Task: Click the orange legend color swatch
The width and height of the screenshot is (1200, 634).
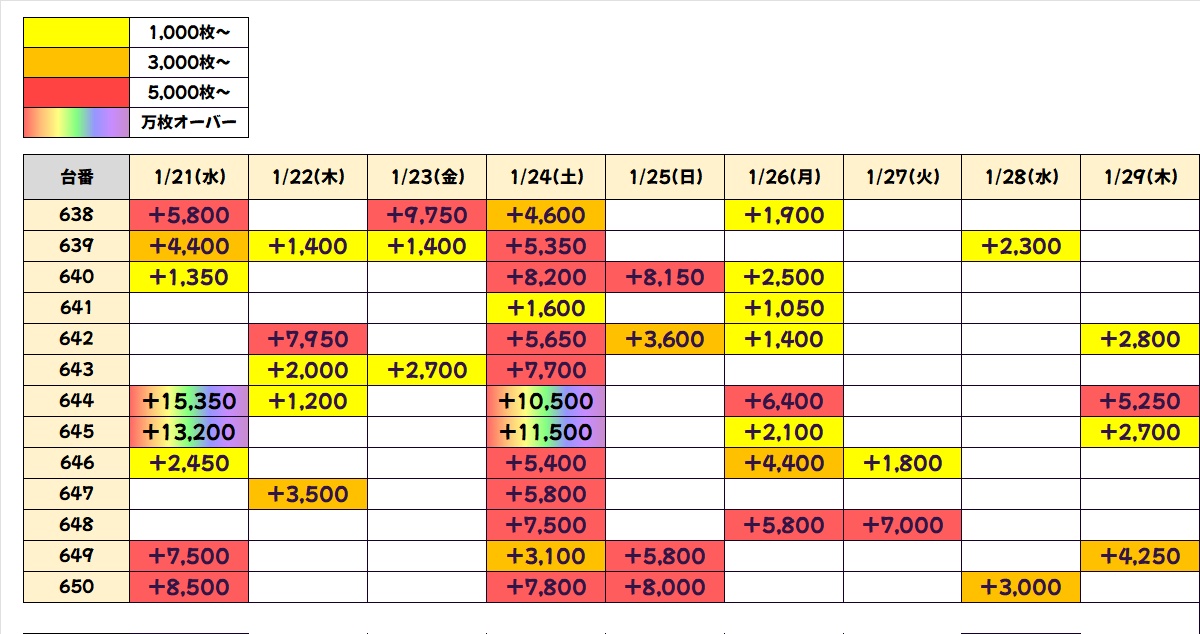Action: (77, 63)
